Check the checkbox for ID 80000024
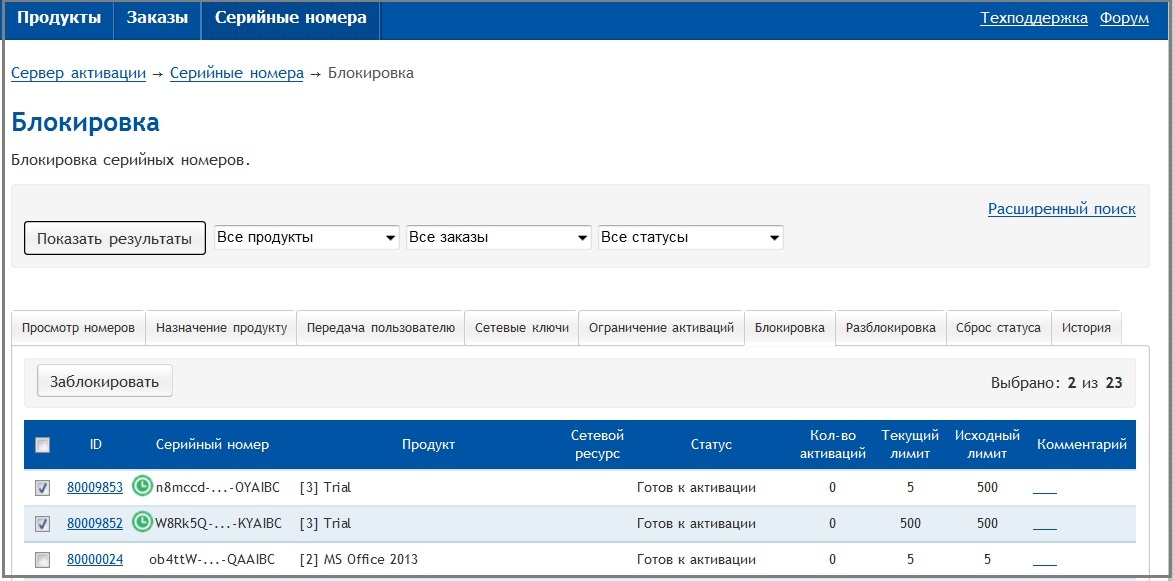Screen dimensions: 1174x581 pyautogui.click(x=42, y=559)
